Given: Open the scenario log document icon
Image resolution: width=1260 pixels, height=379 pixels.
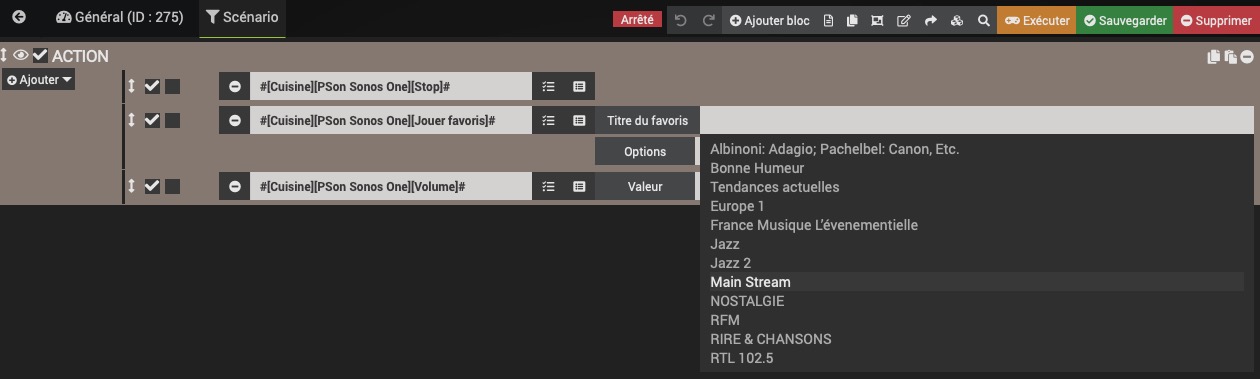Looking at the screenshot, I should 828,20.
